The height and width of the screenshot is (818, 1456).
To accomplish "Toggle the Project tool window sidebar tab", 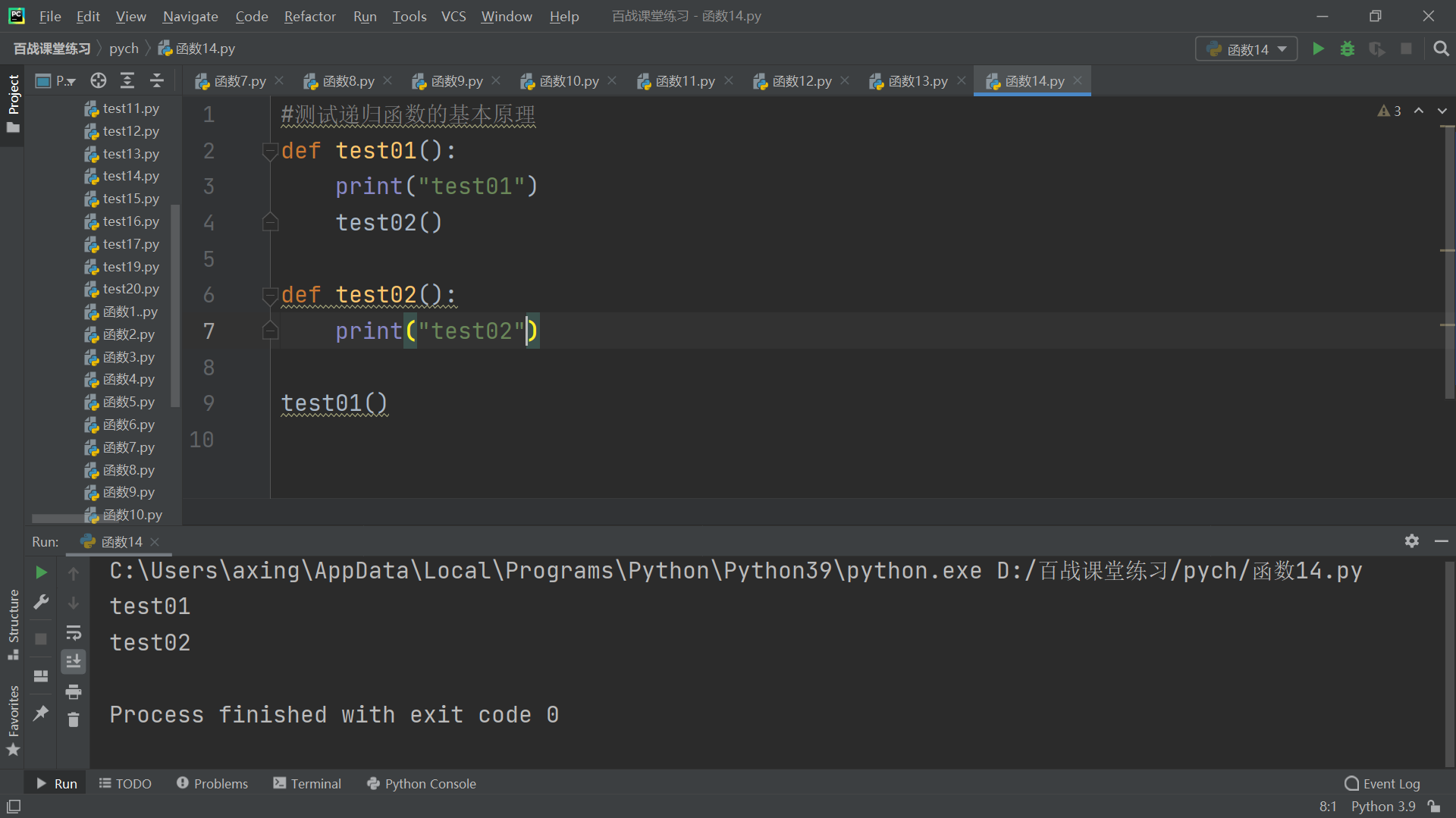I will click(x=13, y=104).
